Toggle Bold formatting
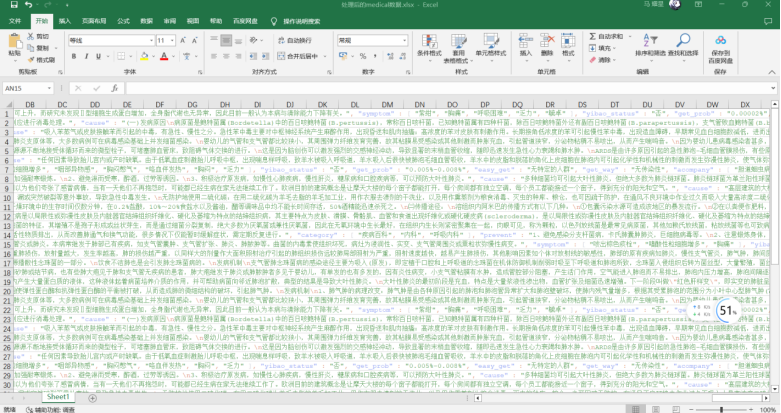 point(72,56)
